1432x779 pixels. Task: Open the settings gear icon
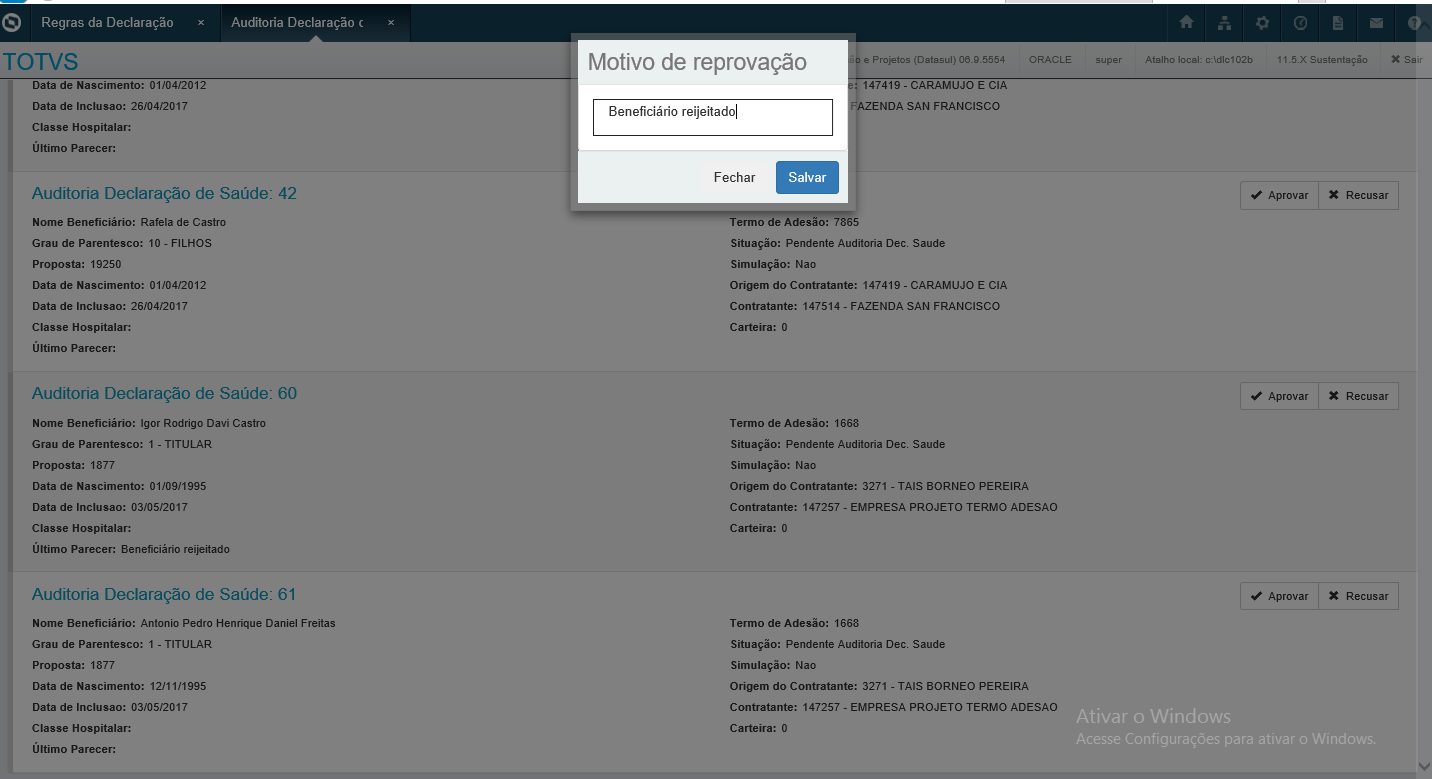coord(1262,22)
